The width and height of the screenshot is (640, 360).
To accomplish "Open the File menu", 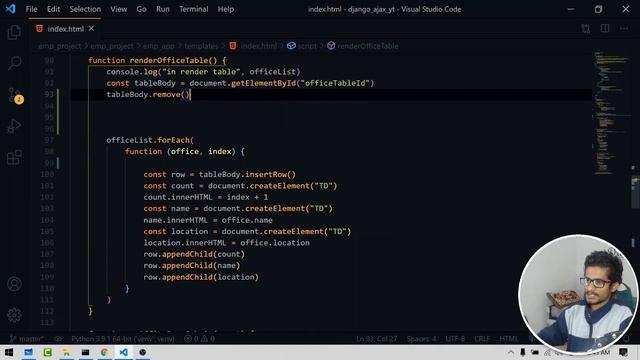I will coord(31,9).
